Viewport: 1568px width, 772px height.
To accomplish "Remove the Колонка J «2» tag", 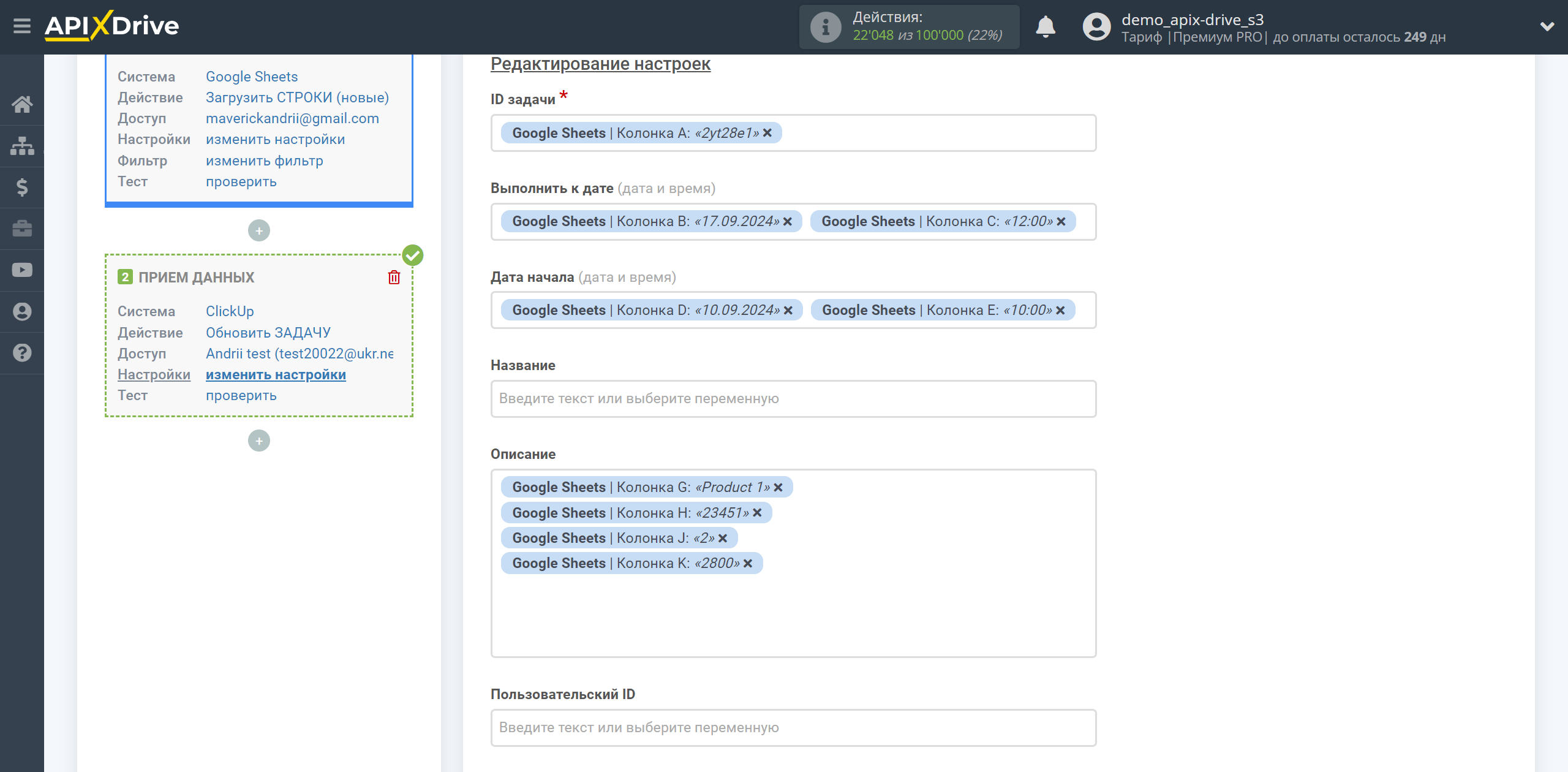I will (x=723, y=539).
